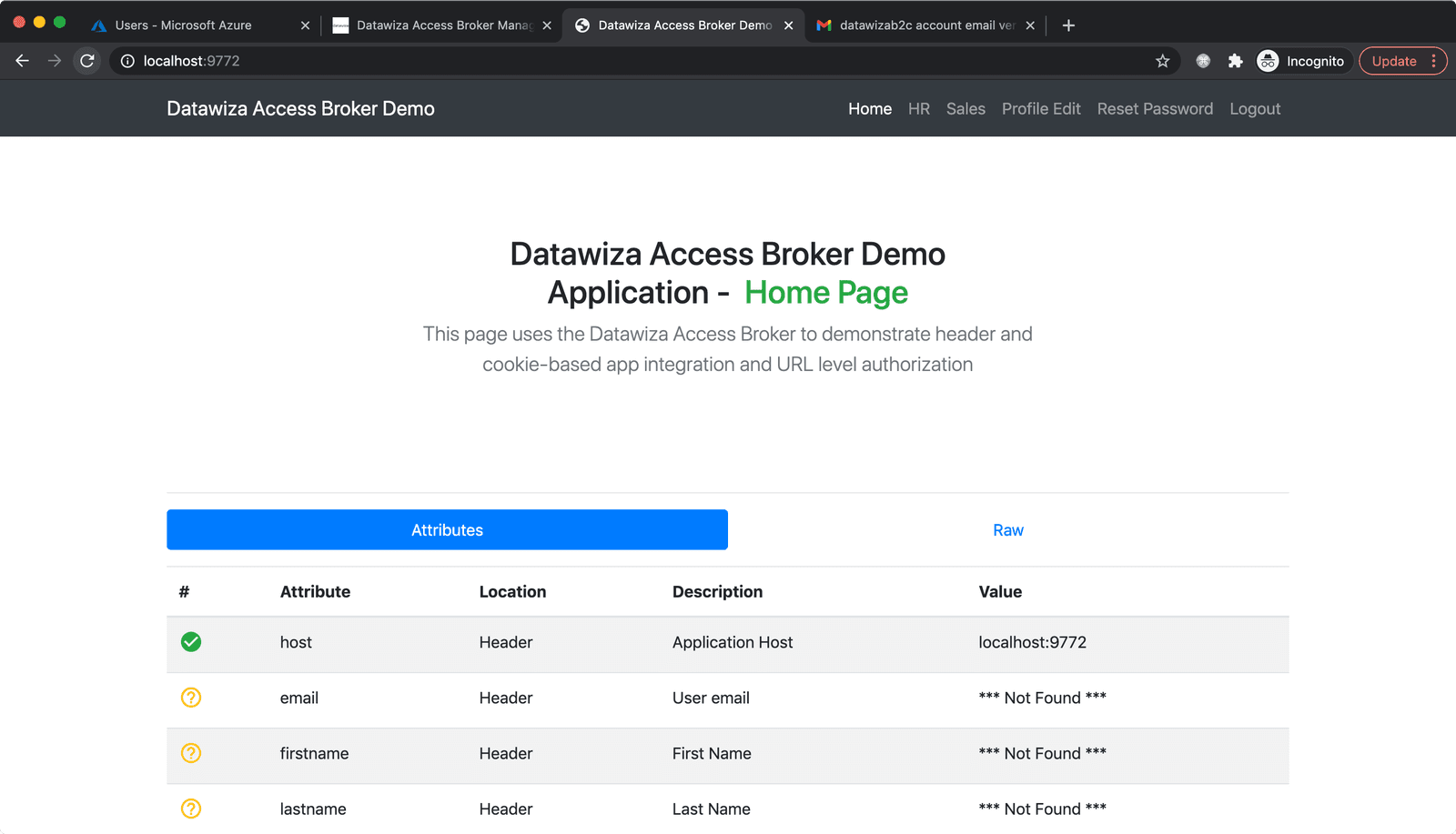This screenshot has height=834, width=1456.
Task: Reload the page with the refresh icon
Action: pos(87,61)
